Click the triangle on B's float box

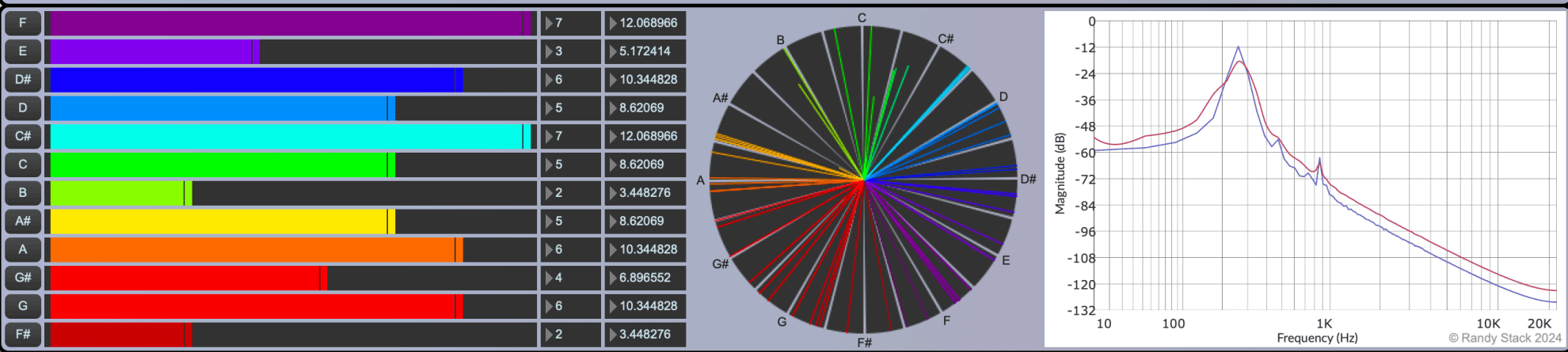[613, 193]
